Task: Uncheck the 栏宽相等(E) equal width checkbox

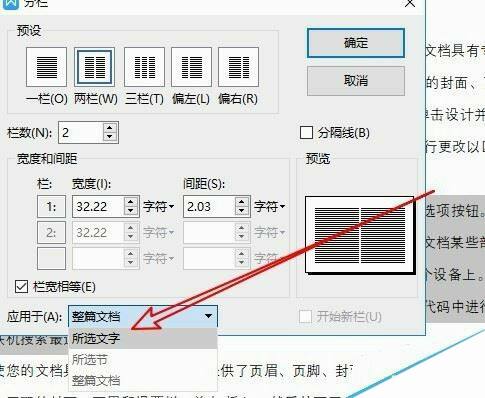Action: [x=22, y=287]
